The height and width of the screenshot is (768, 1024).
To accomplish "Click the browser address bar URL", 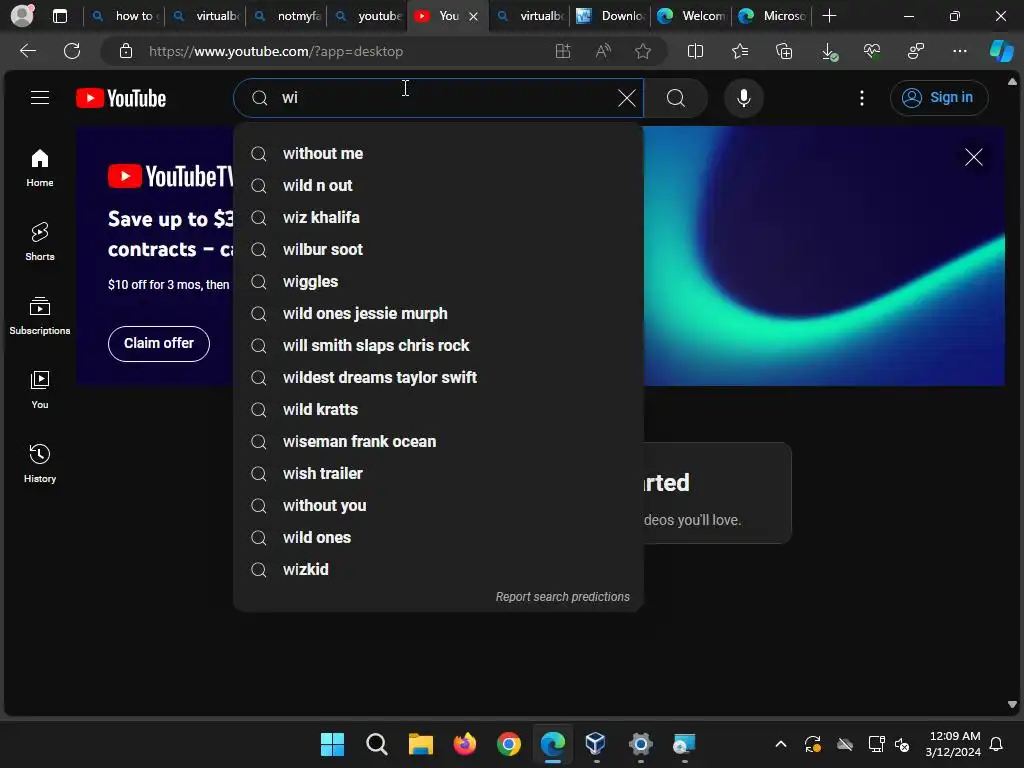I will click(276, 51).
